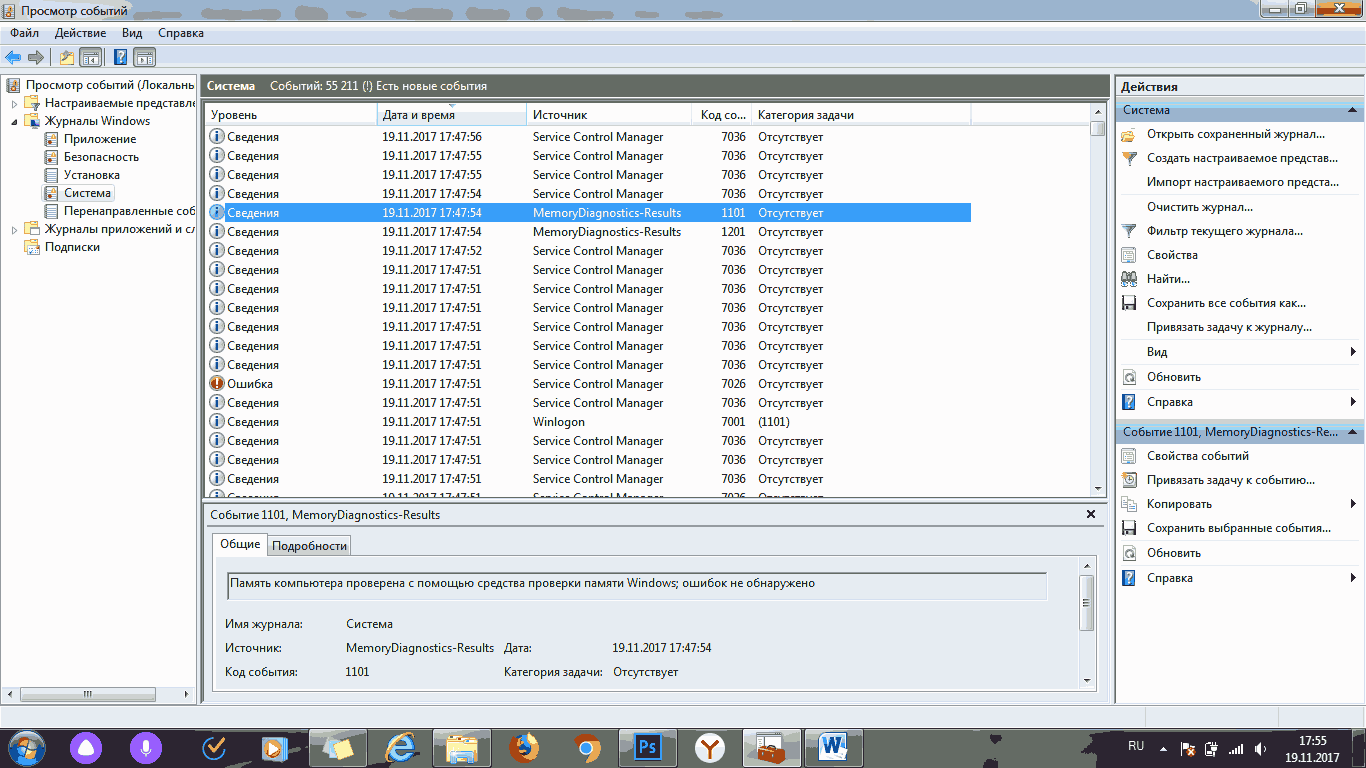Click the Forward arrow in the toolbar

tap(36, 57)
